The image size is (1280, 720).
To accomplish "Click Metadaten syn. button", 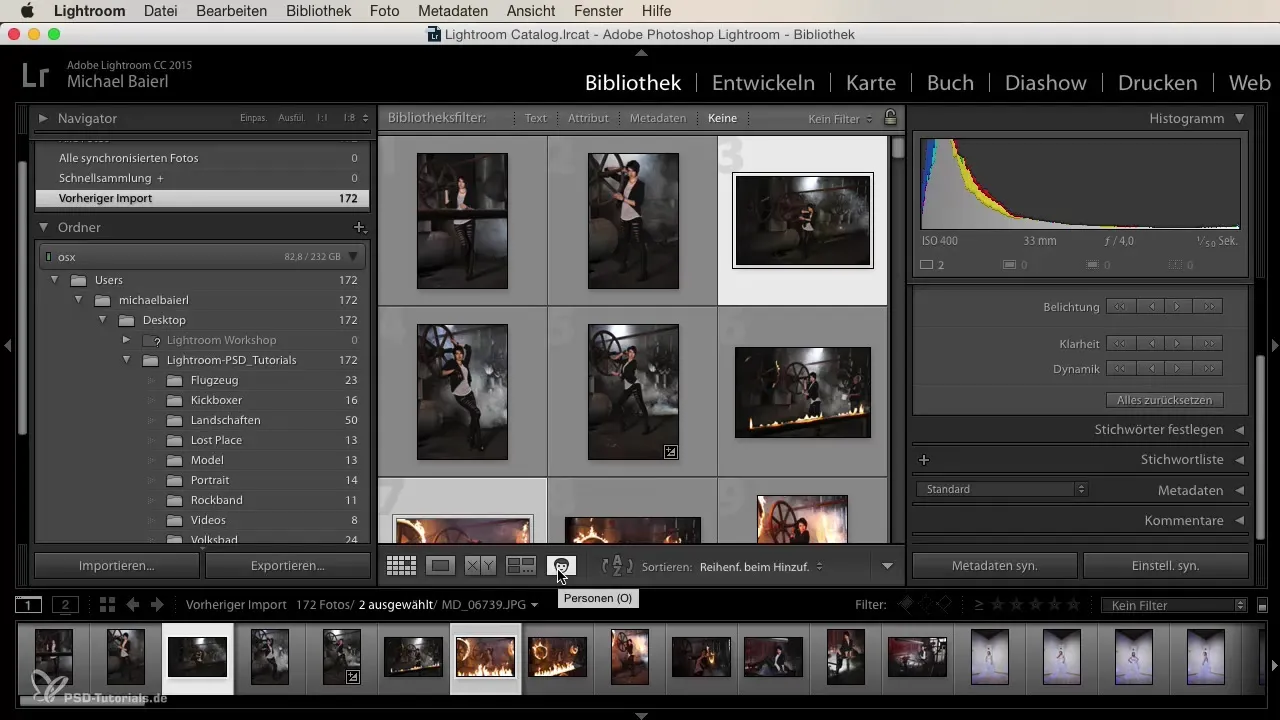I will coord(995,565).
